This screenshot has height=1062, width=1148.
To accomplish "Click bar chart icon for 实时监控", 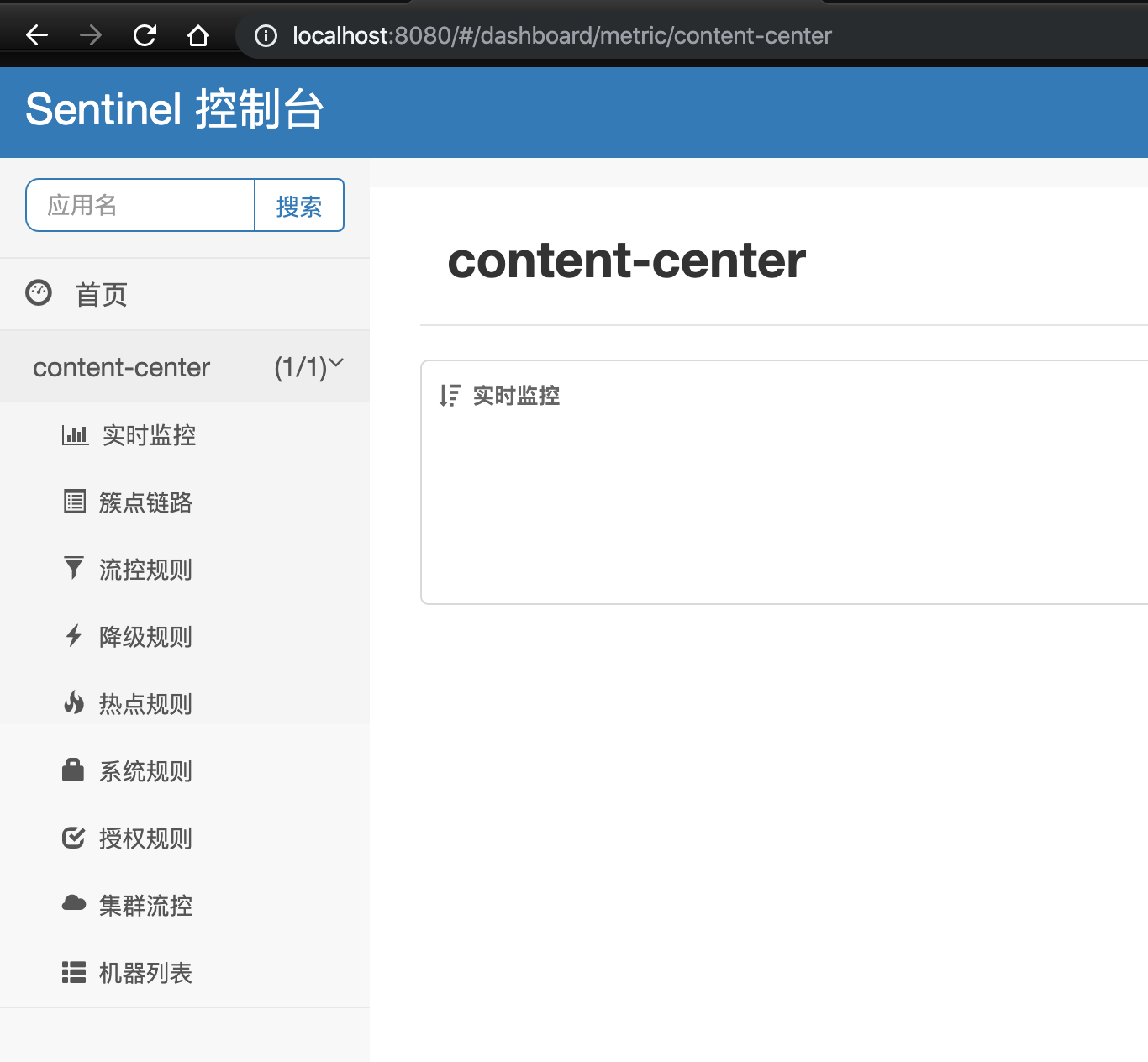I will 75,435.
